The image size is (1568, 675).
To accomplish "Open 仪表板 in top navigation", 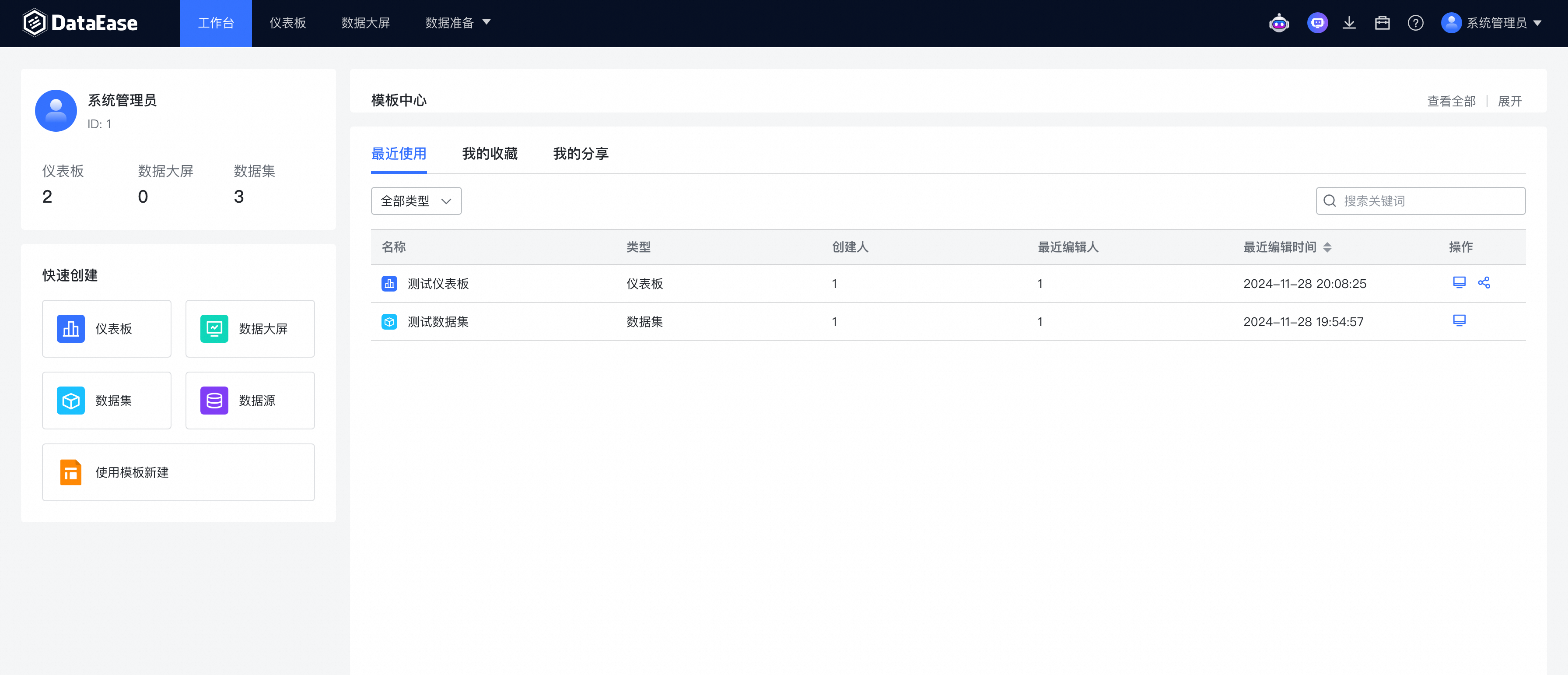I will click(x=287, y=23).
